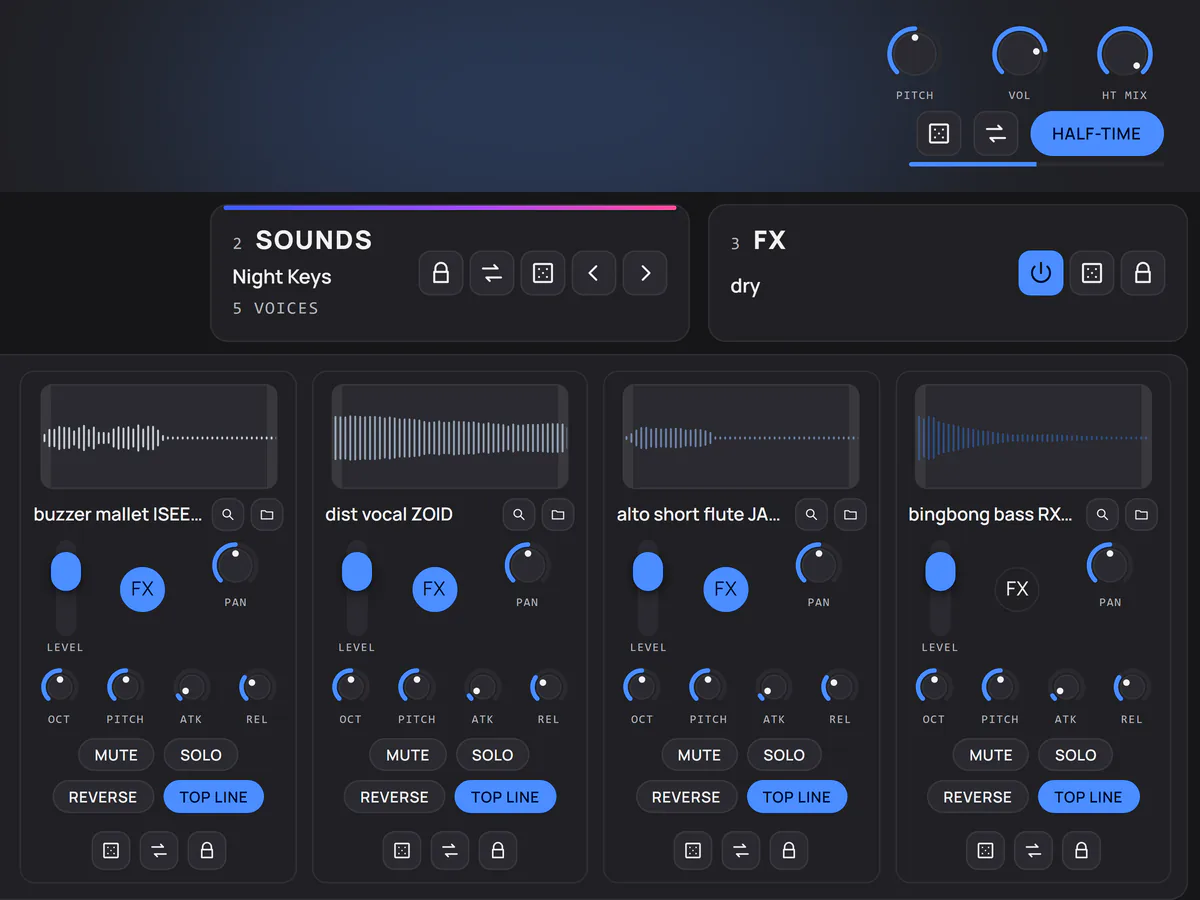Toggle FX on the buzzer mallet voice
Image resolution: width=1200 pixels, height=900 pixels.
[143, 589]
